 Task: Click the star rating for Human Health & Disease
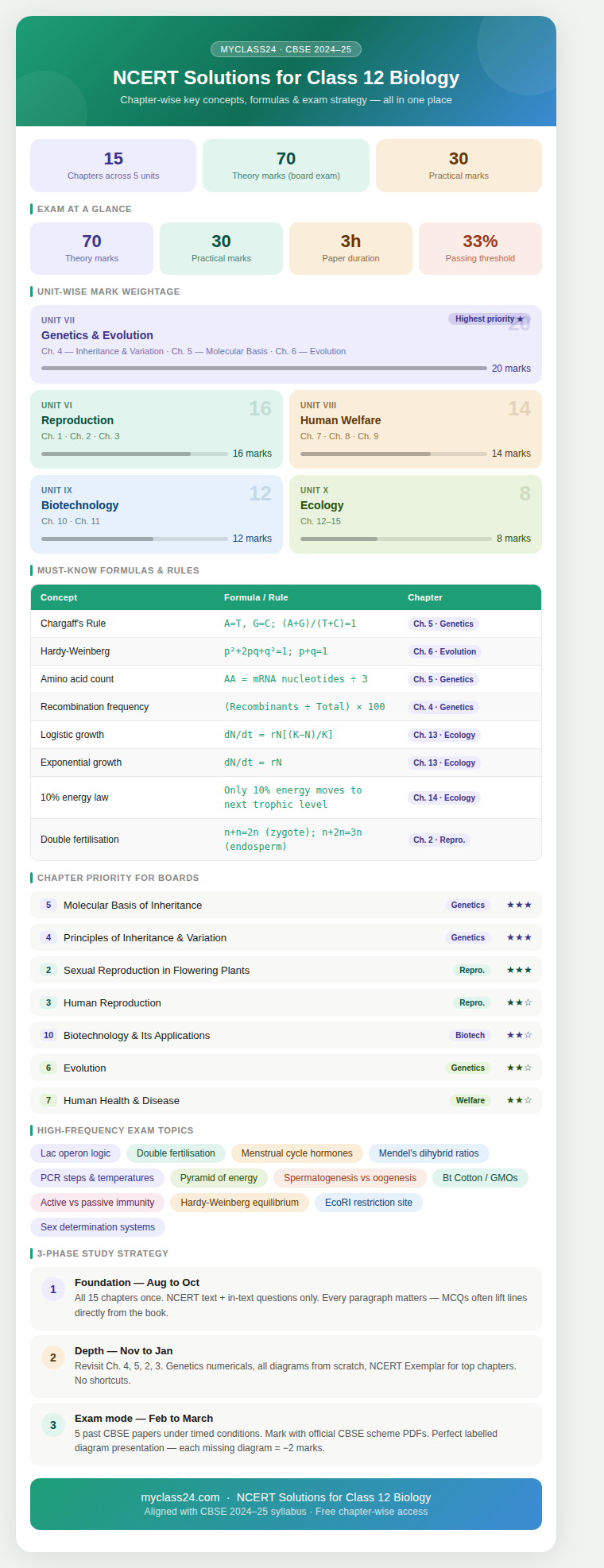(519, 1100)
